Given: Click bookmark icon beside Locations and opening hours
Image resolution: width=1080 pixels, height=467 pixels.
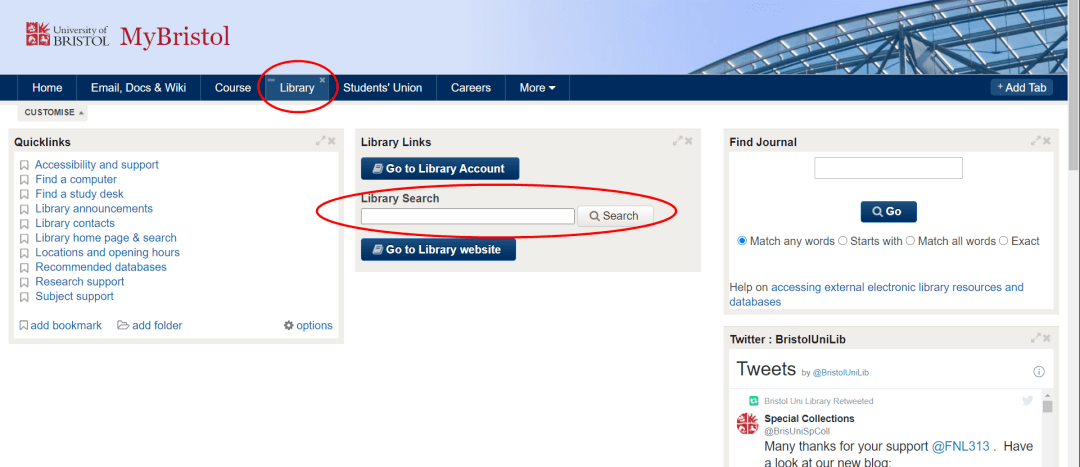Looking at the screenshot, I should tap(24, 253).
